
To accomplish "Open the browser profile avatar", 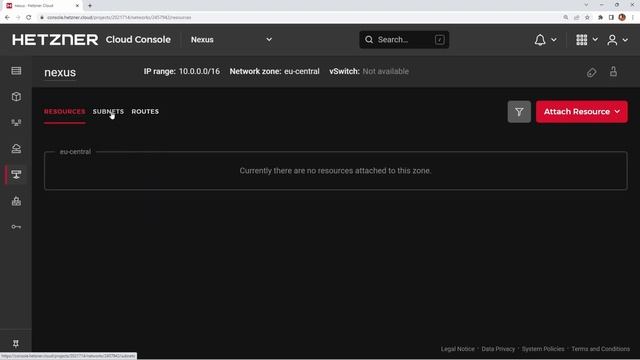I will click(x=622, y=18).
